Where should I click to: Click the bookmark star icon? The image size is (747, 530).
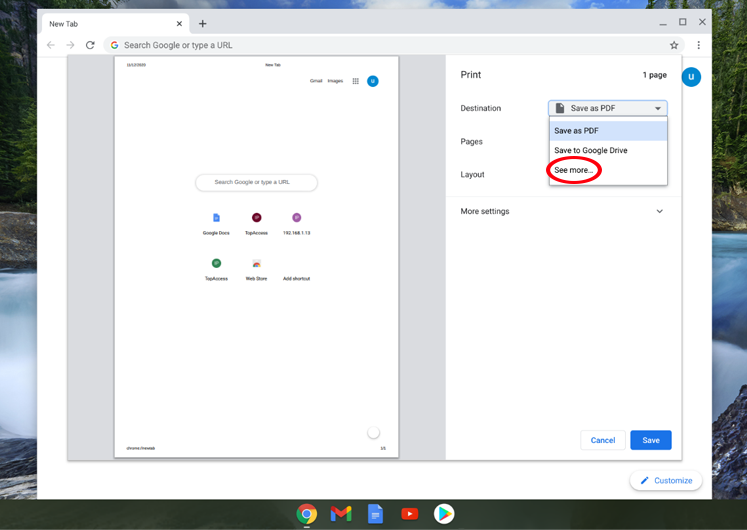click(x=674, y=45)
